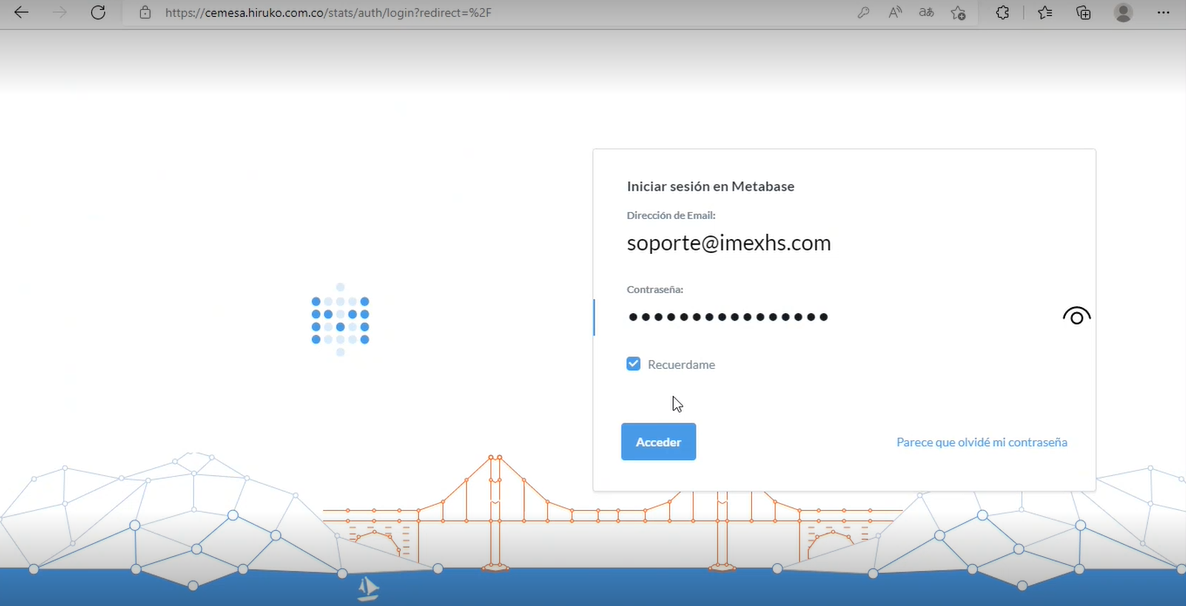Show password using the eye icon
This screenshot has height=606, width=1186.
point(1076,317)
